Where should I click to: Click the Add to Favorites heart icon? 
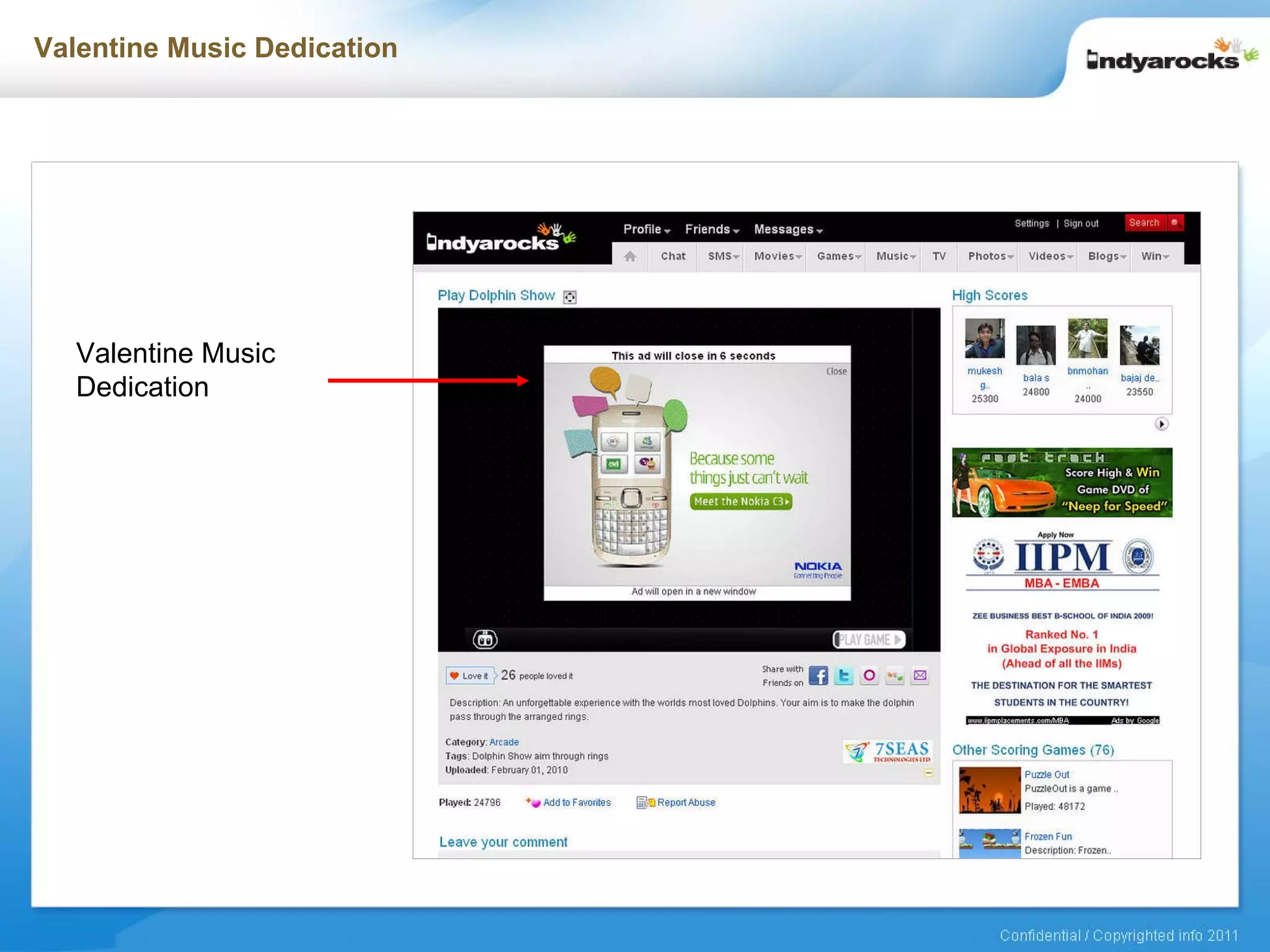pos(533,803)
